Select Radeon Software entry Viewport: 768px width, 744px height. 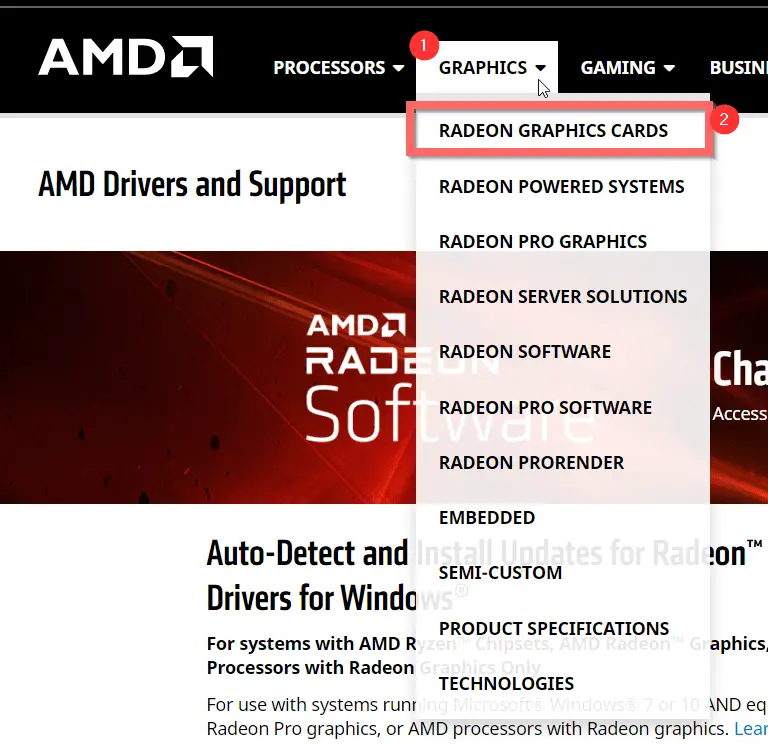(525, 351)
